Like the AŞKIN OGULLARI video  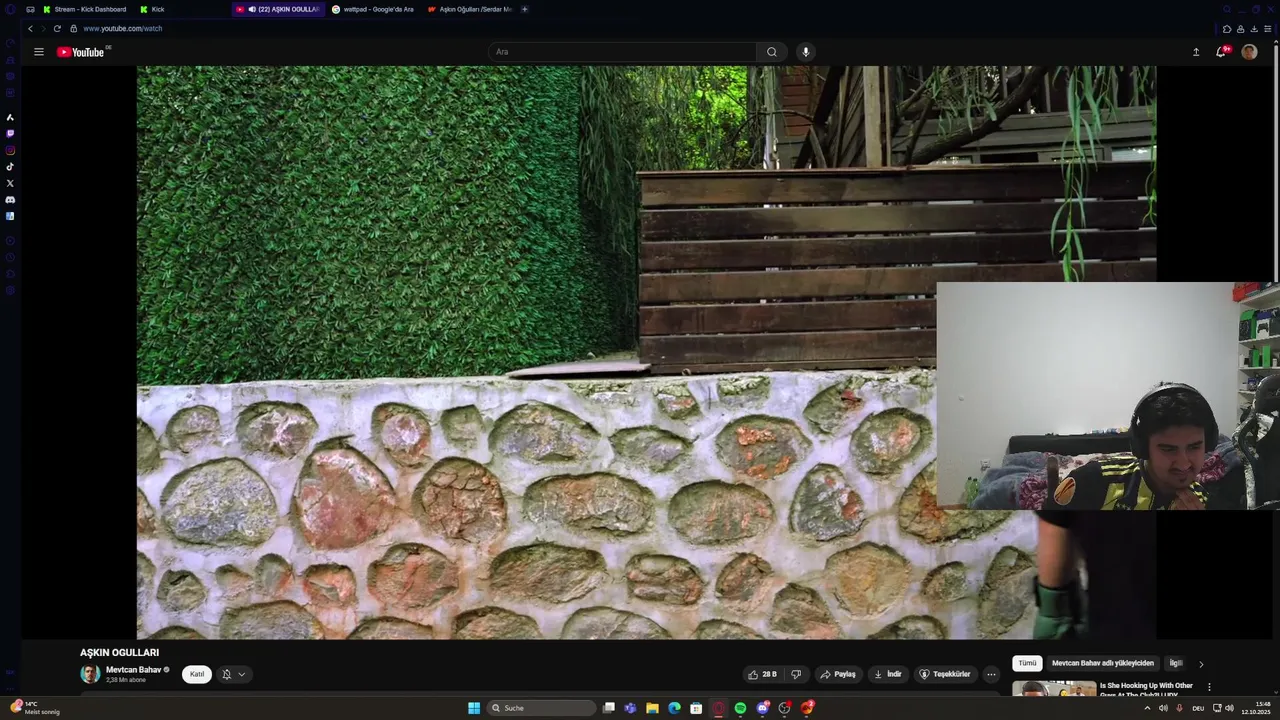click(763, 674)
